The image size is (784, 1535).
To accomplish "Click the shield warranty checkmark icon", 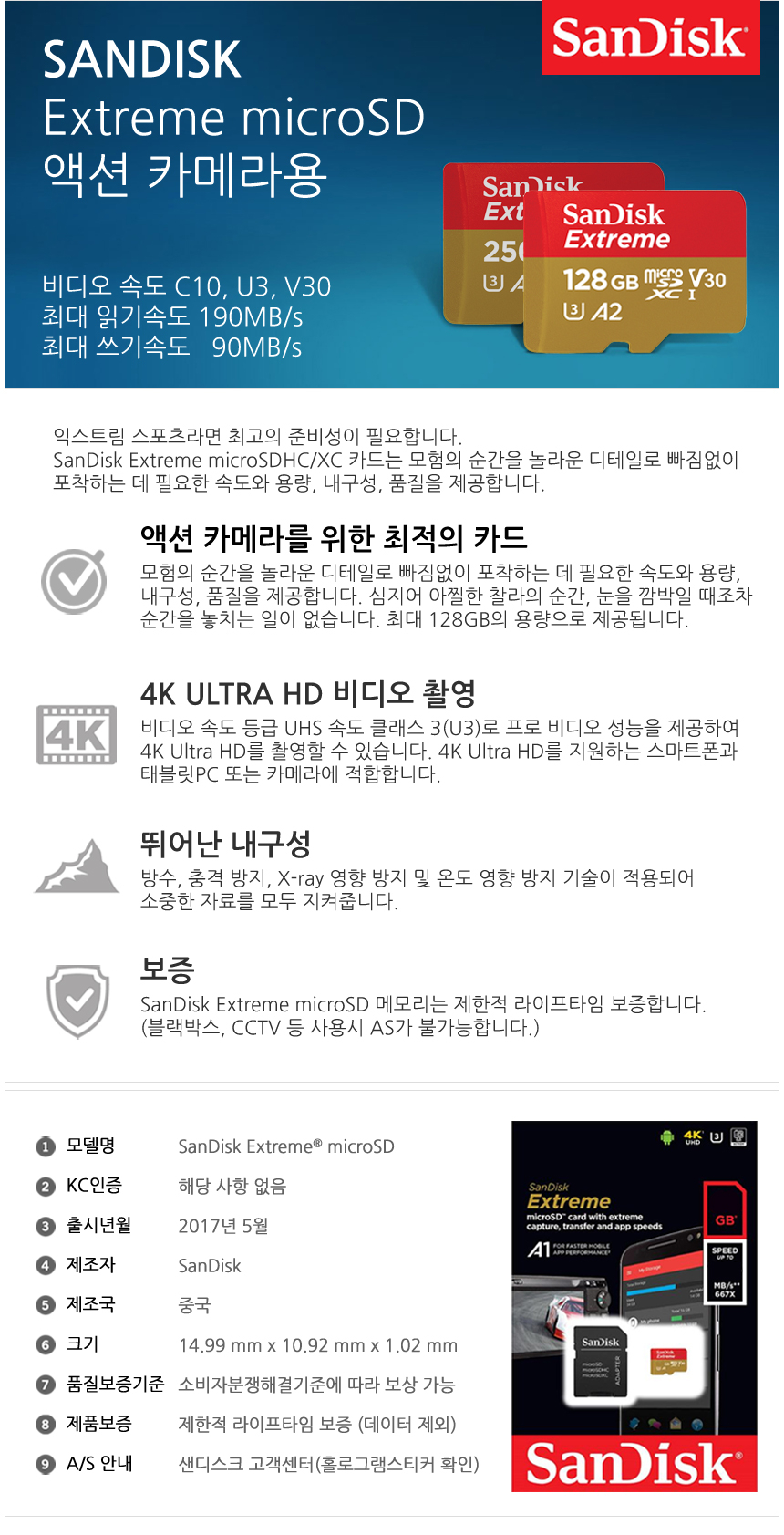I will (78, 1001).
